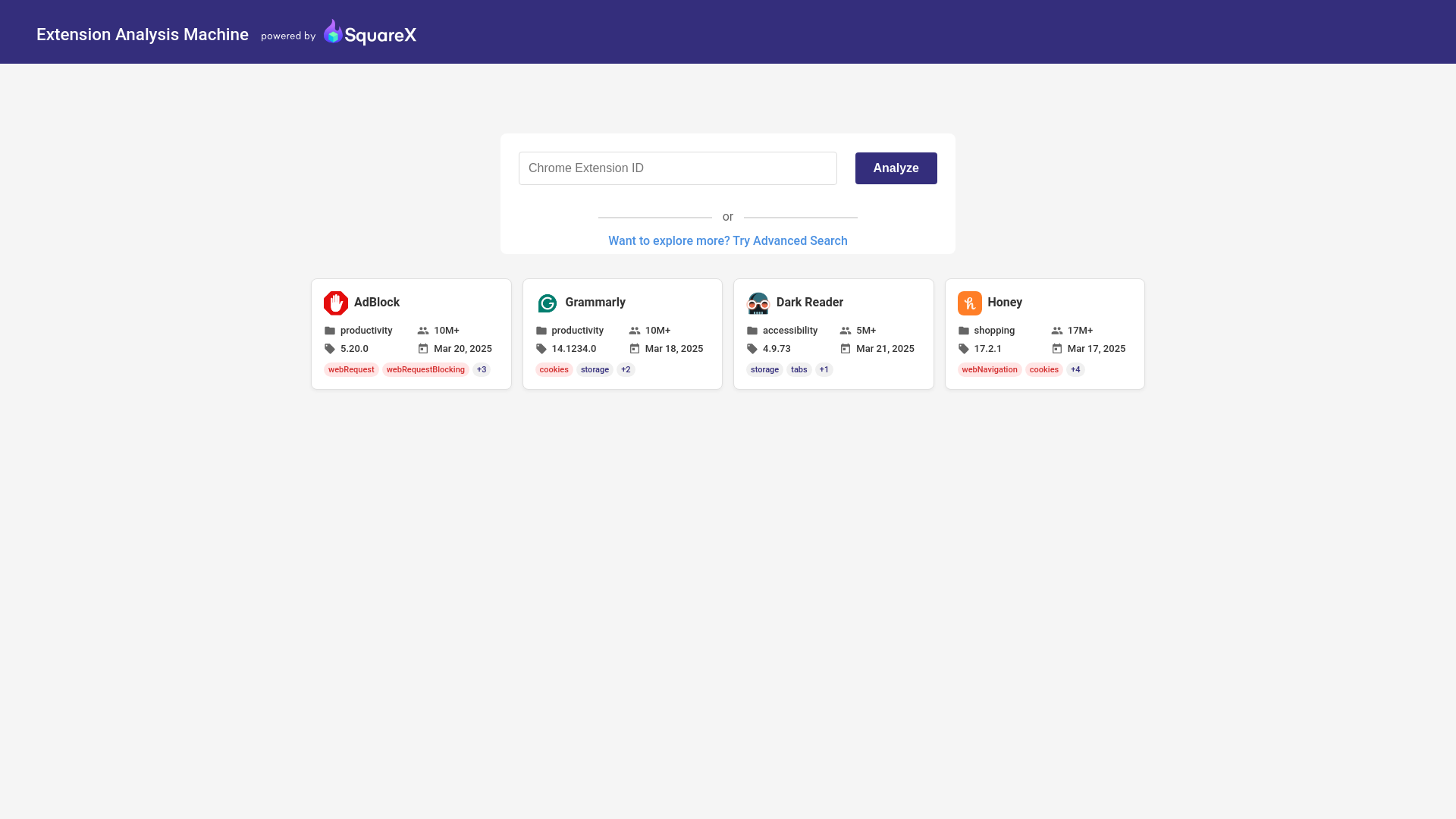Screen dimensions: 1456x819
Task: Expand AdBlock's +3 more permissions
Action: tap(482, 370)
